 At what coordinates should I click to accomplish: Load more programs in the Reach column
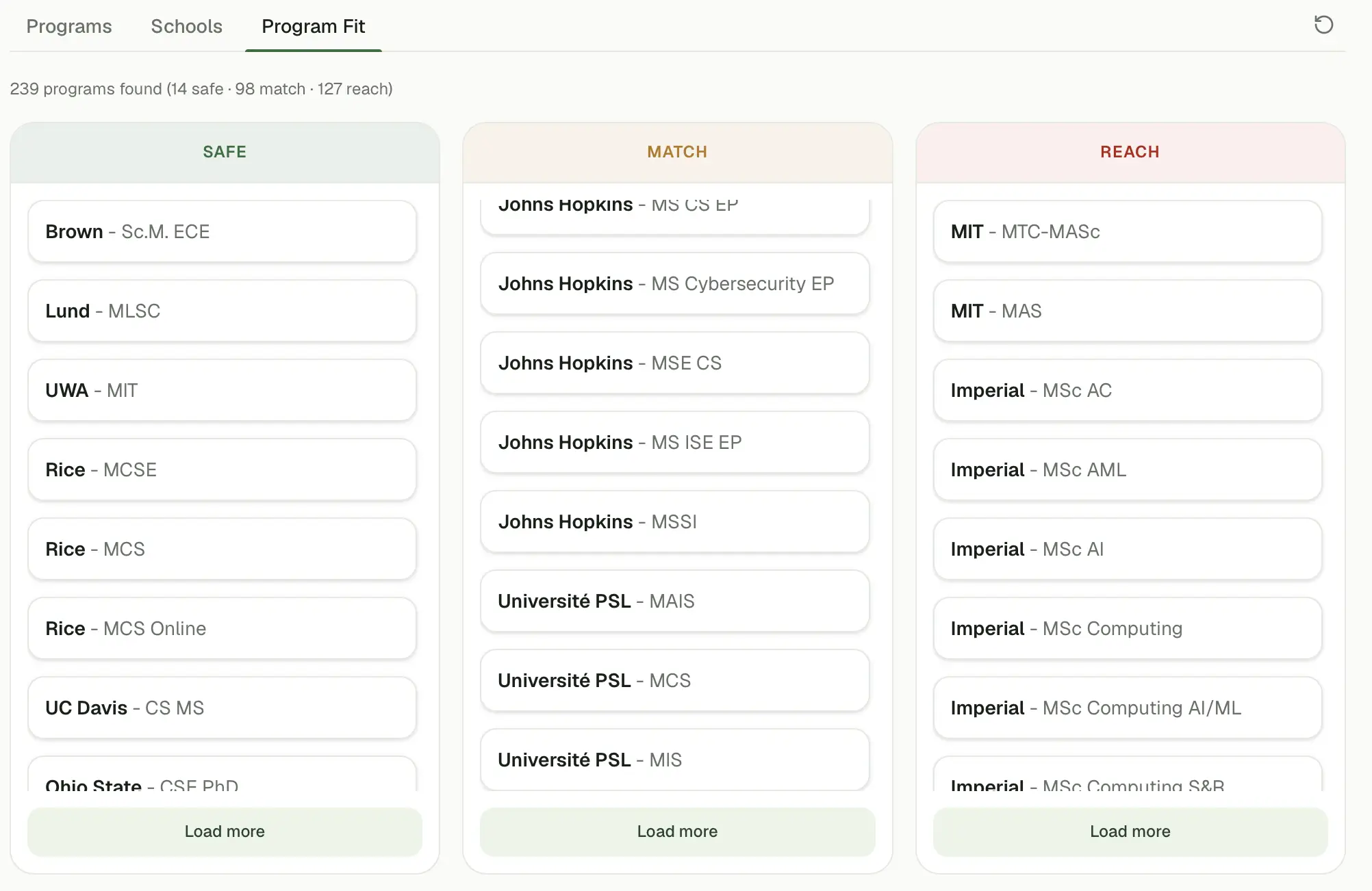[1130, 831]
